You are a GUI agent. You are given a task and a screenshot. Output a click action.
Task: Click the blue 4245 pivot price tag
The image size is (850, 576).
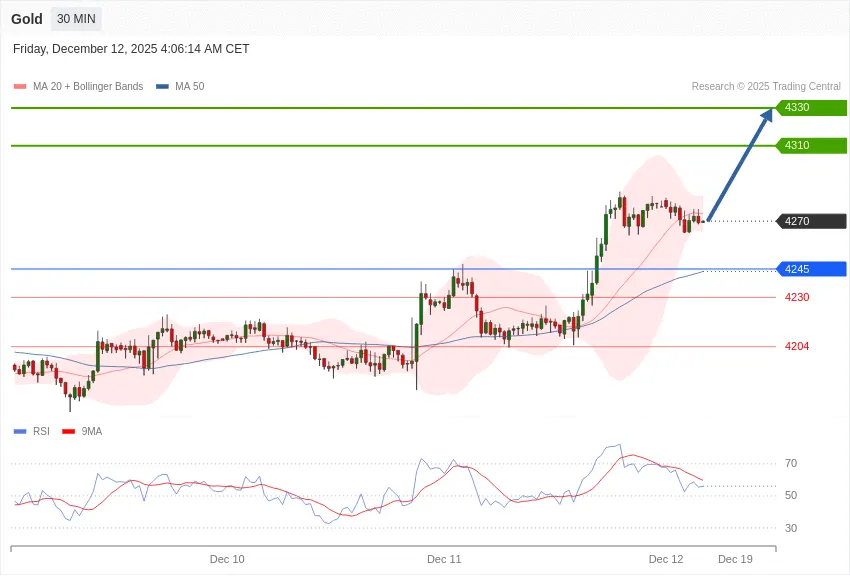click(x=810, y=269)
